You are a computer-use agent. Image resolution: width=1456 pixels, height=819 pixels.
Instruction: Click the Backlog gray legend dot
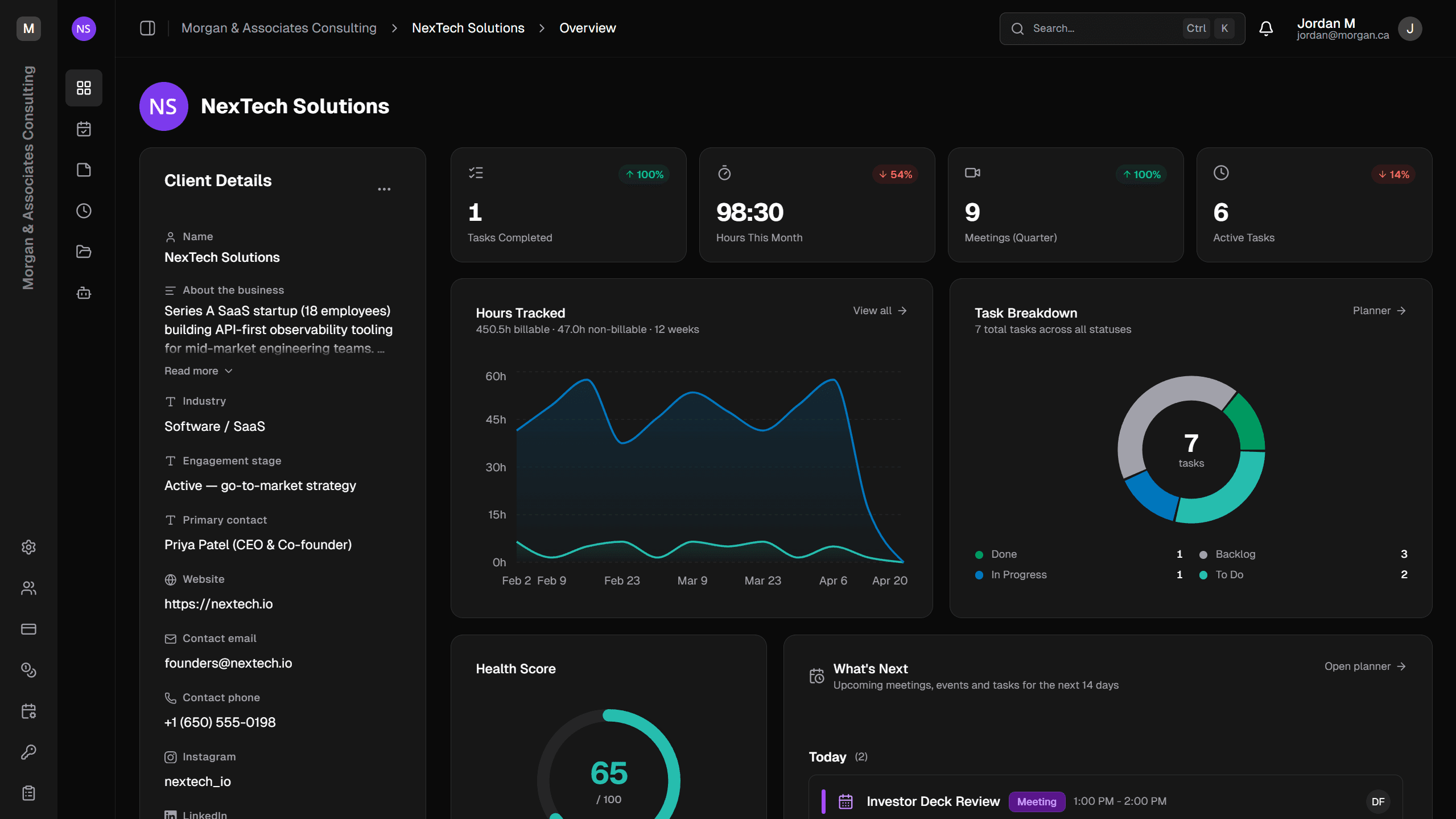1203,555
